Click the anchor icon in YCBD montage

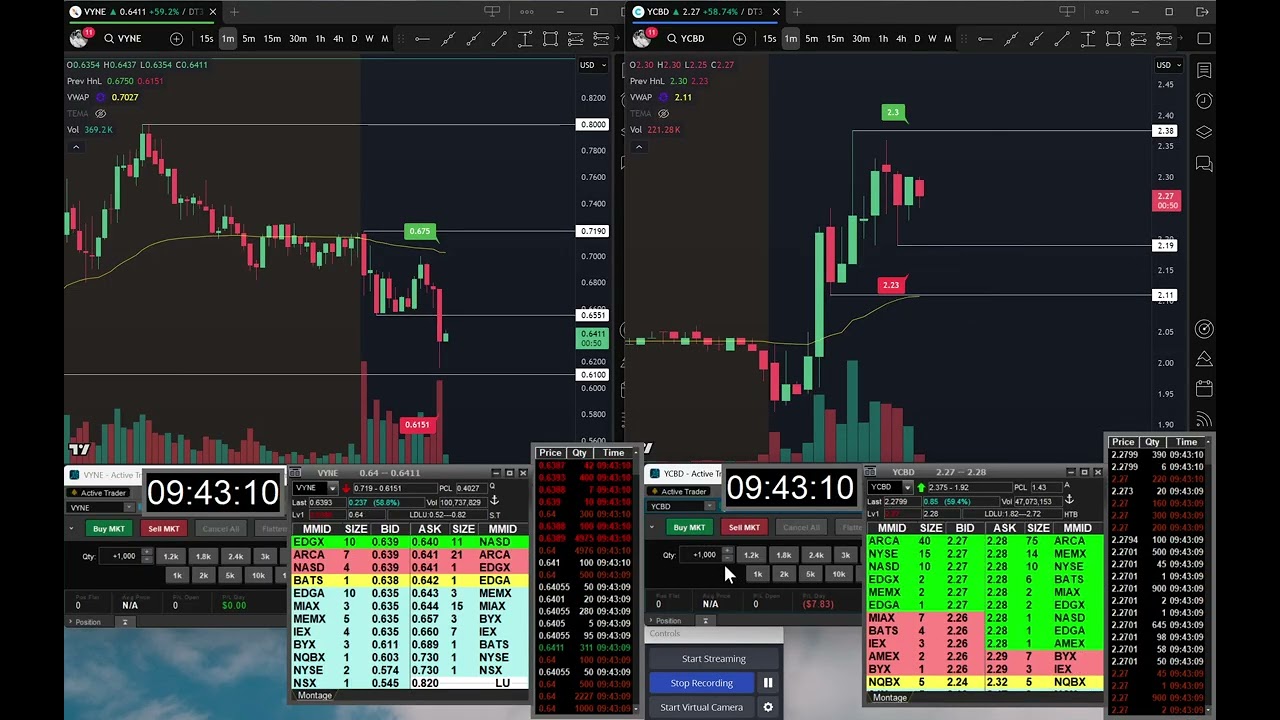pyautogui.click(x=1069, y=498)
